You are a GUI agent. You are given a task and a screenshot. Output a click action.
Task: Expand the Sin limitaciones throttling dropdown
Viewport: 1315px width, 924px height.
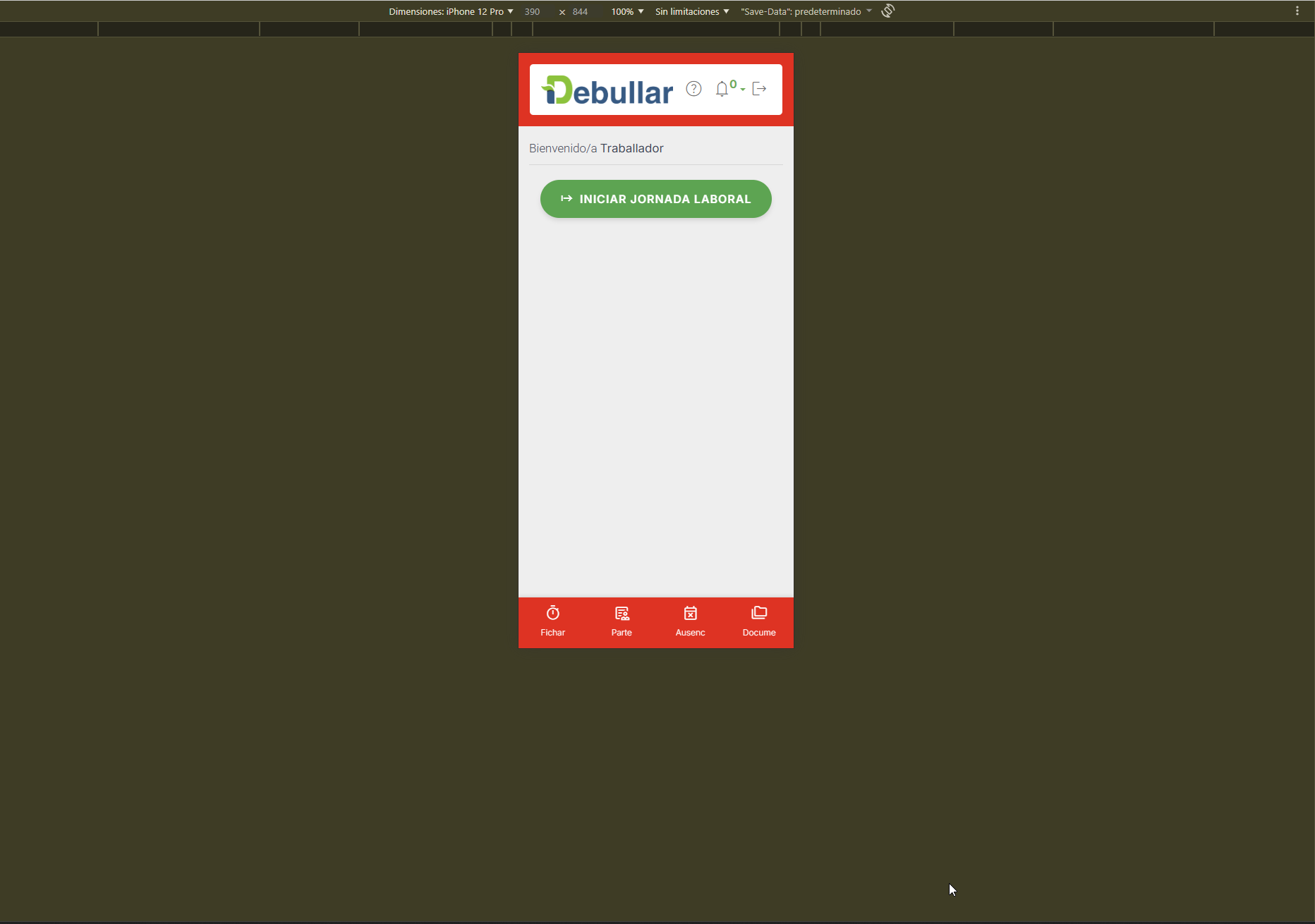click(x=691, y=11)
